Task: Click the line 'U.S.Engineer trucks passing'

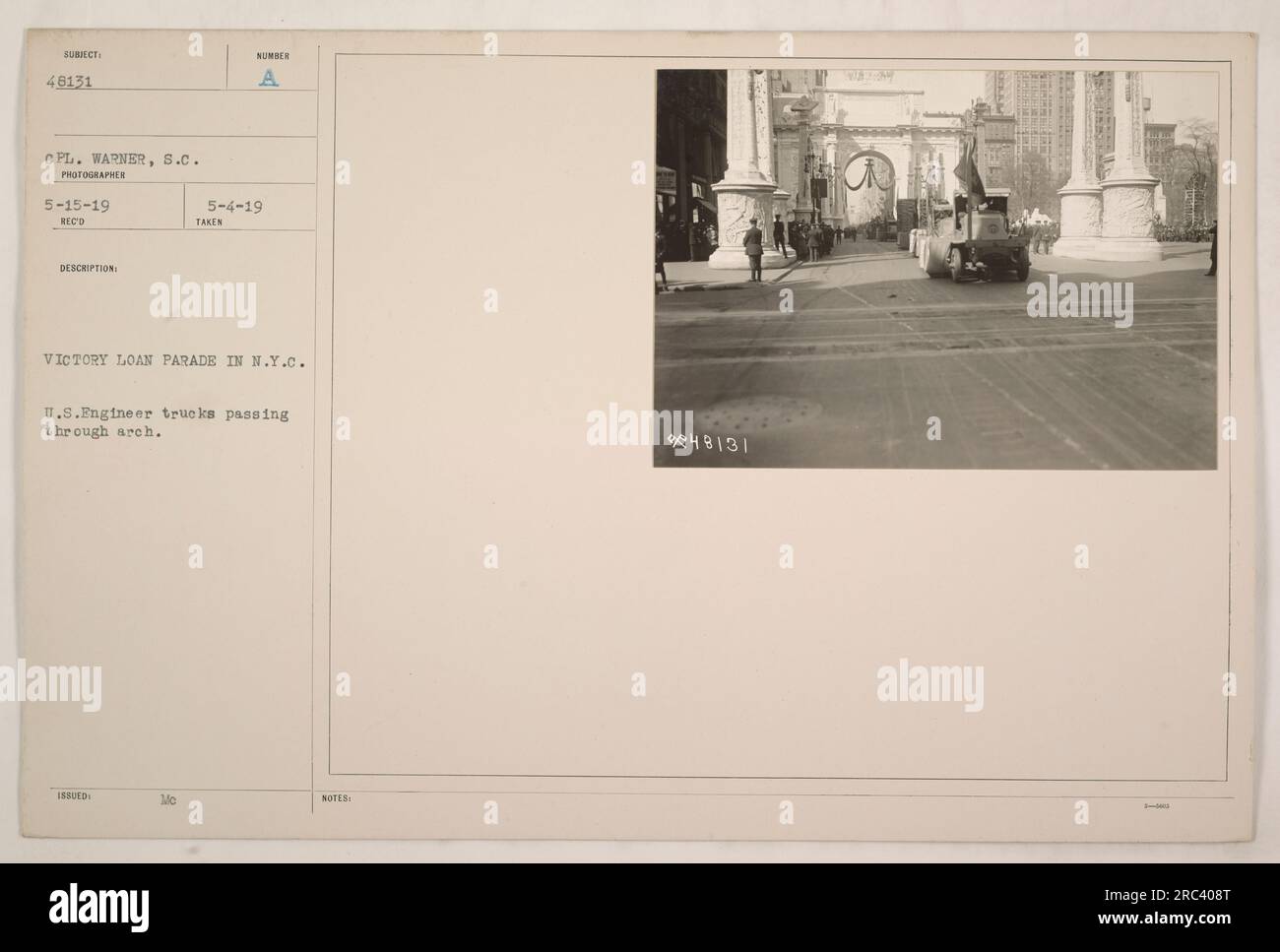Action: [166, 413]
